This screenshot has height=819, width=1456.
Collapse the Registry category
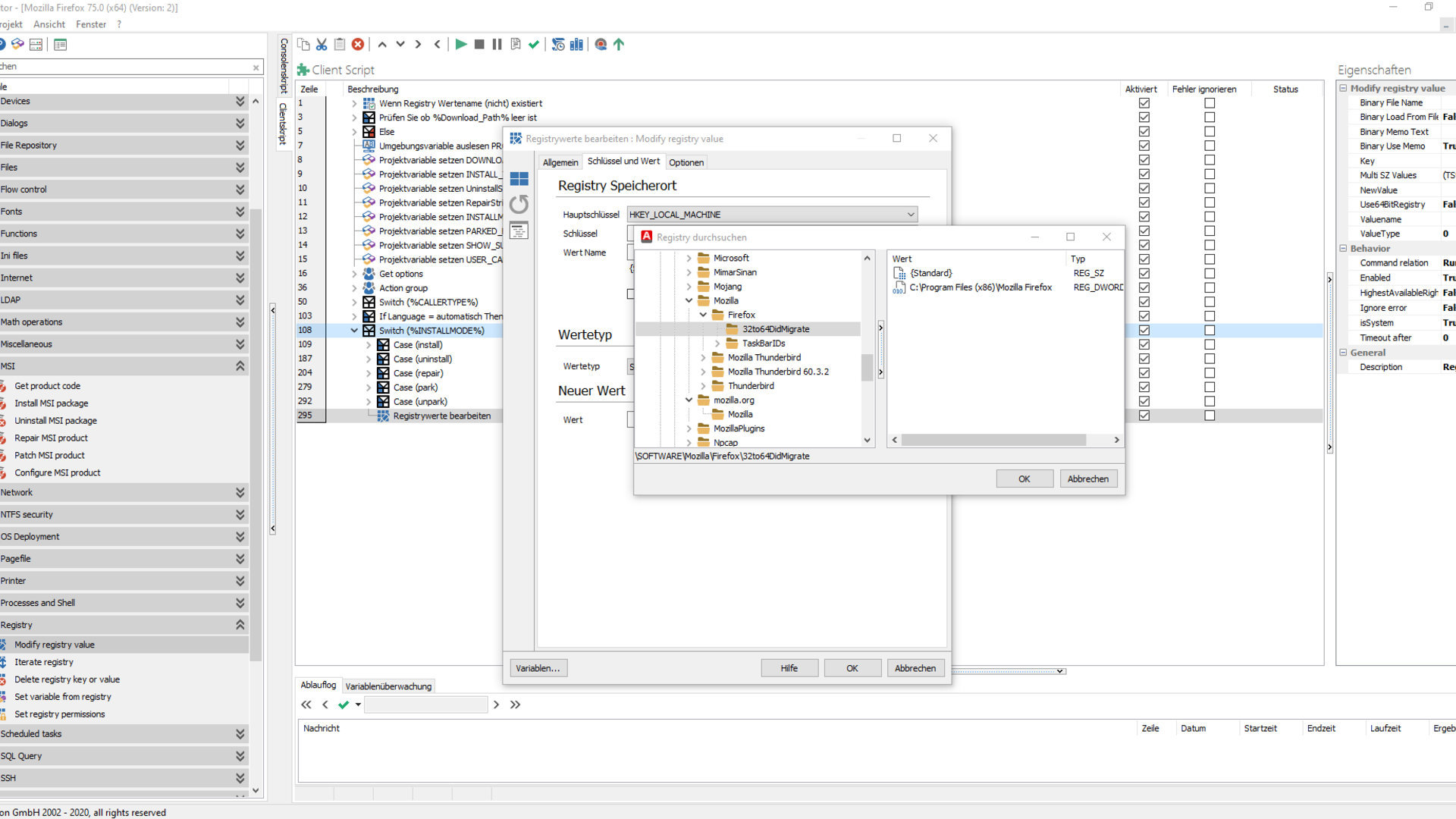click(240, 626)
